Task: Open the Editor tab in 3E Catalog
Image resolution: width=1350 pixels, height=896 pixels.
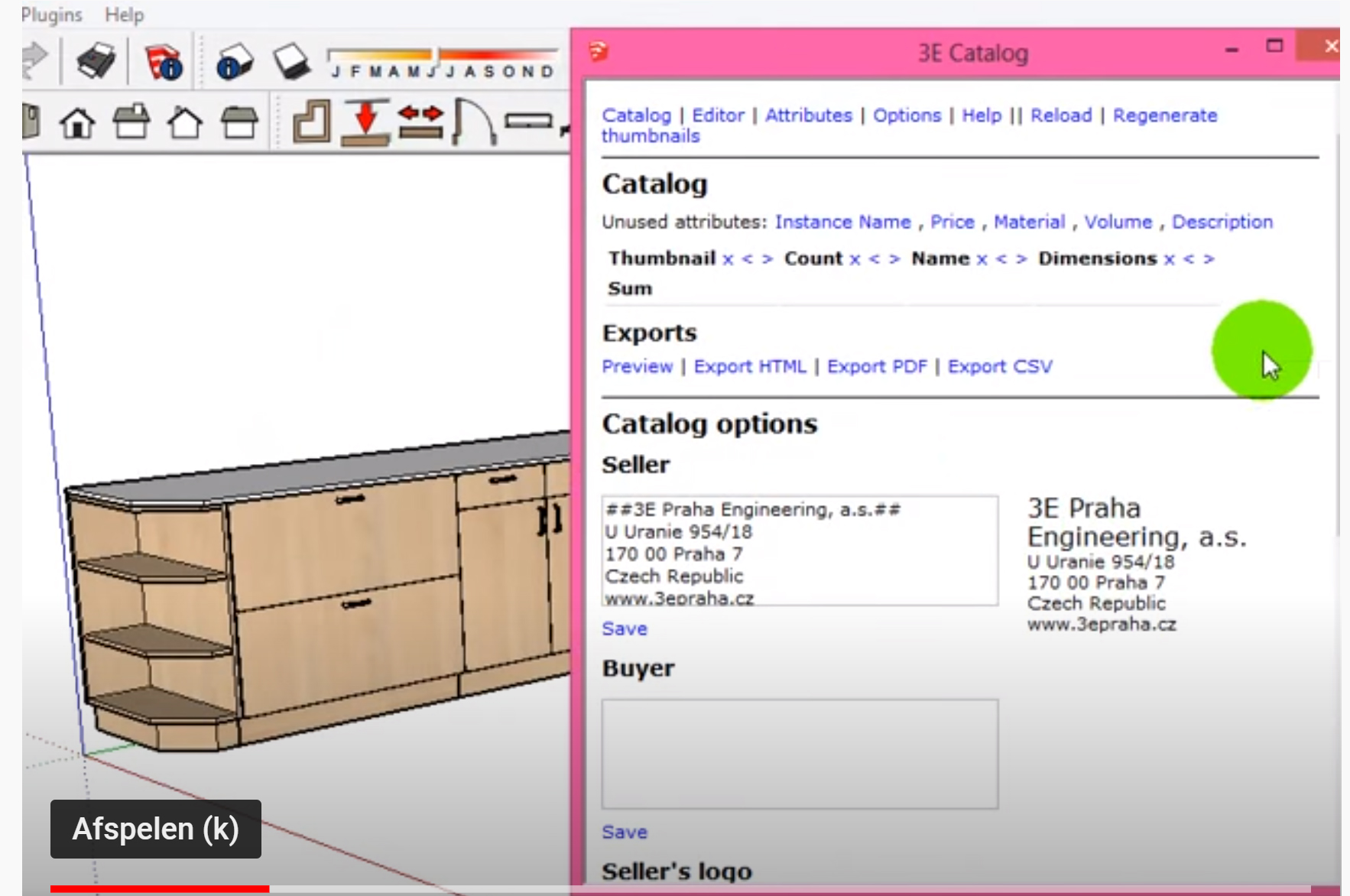Action: [717, 115]
